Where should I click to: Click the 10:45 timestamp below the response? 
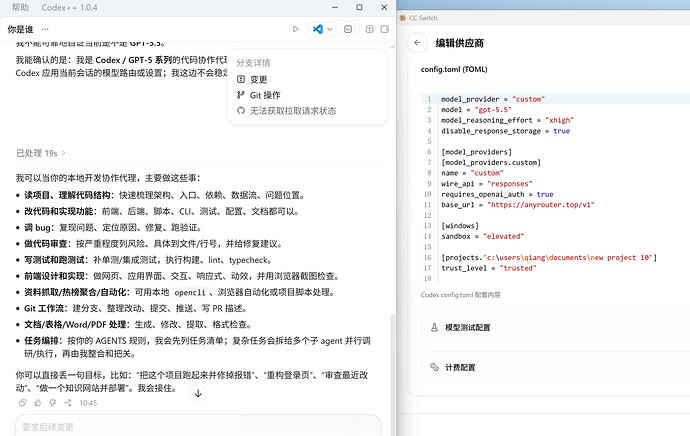click(88, 403)
